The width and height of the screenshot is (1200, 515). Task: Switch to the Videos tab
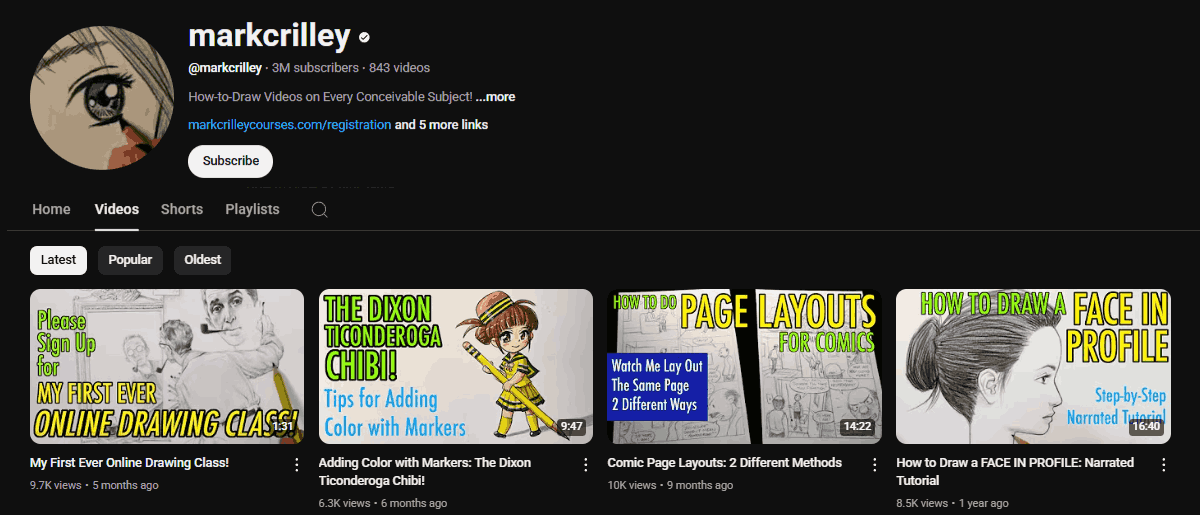tap(117, 209)
